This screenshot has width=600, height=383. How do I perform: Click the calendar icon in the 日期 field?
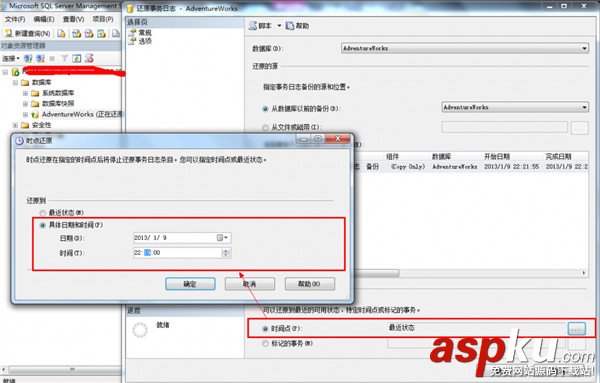click(220, 238)
